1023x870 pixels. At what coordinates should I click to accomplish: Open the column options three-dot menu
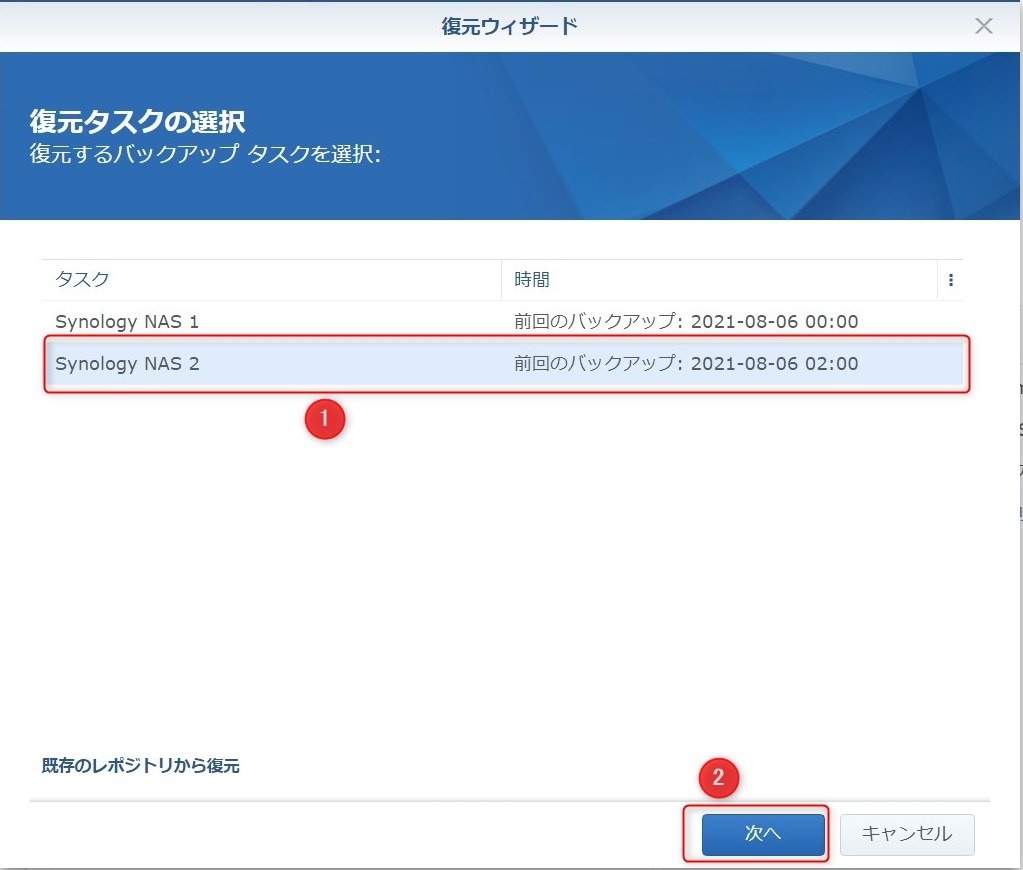point(950,280)
